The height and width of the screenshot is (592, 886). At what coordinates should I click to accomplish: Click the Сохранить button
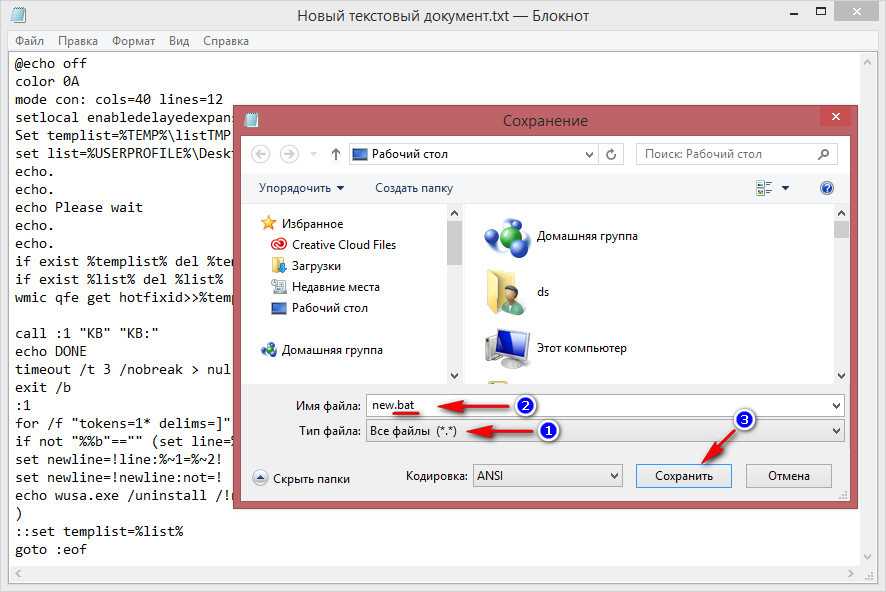[683, 476]
